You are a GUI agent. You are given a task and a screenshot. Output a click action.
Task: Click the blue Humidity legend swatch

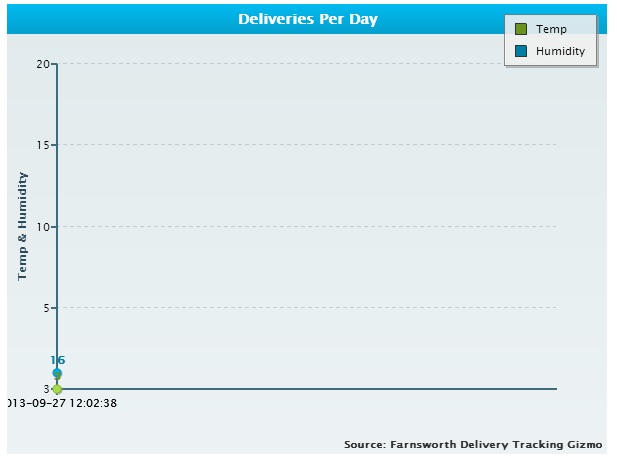(521, 51)
